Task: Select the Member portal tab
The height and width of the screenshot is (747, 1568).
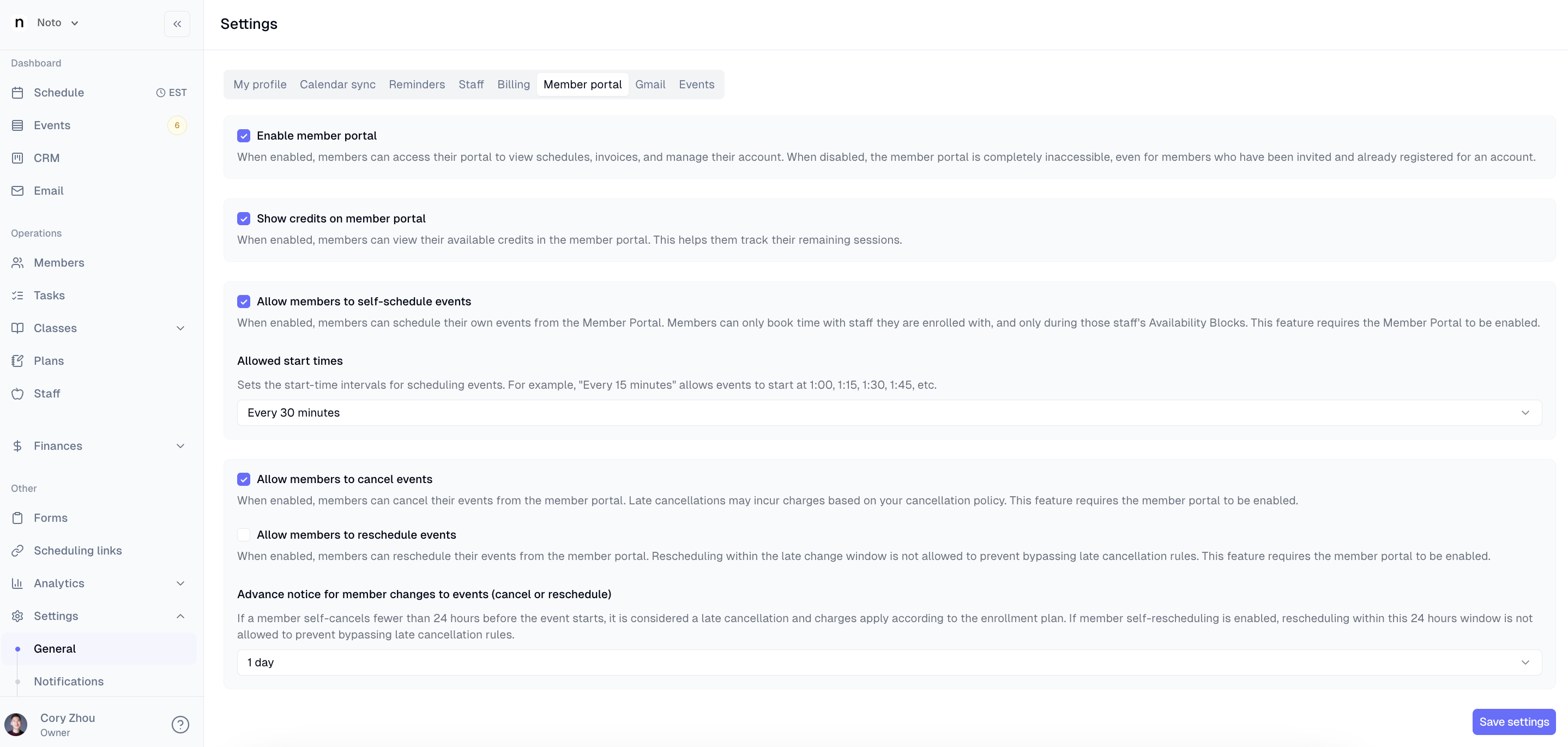Action: 582,85
